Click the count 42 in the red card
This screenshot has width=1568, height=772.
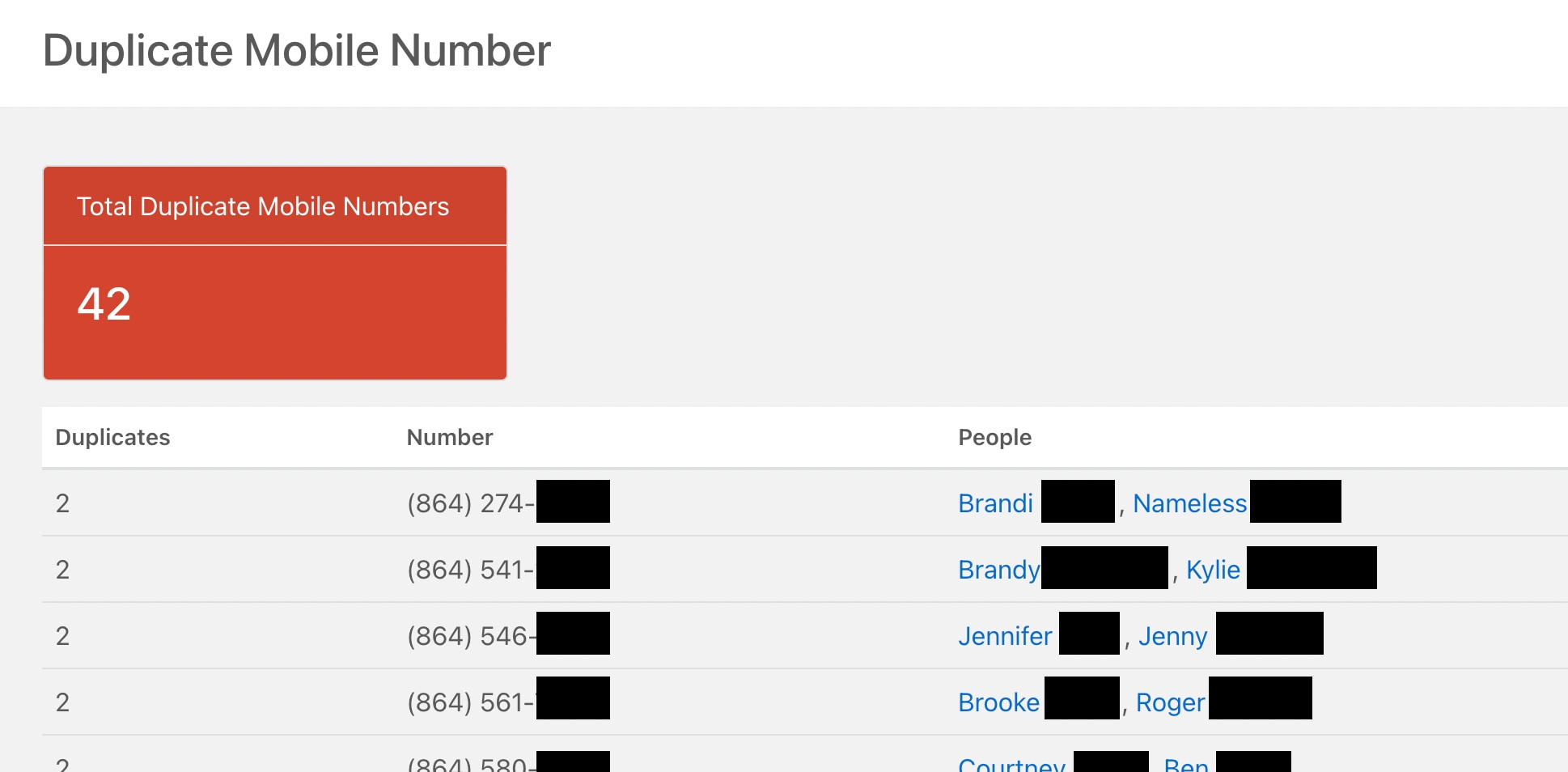[x=104, y=305]
